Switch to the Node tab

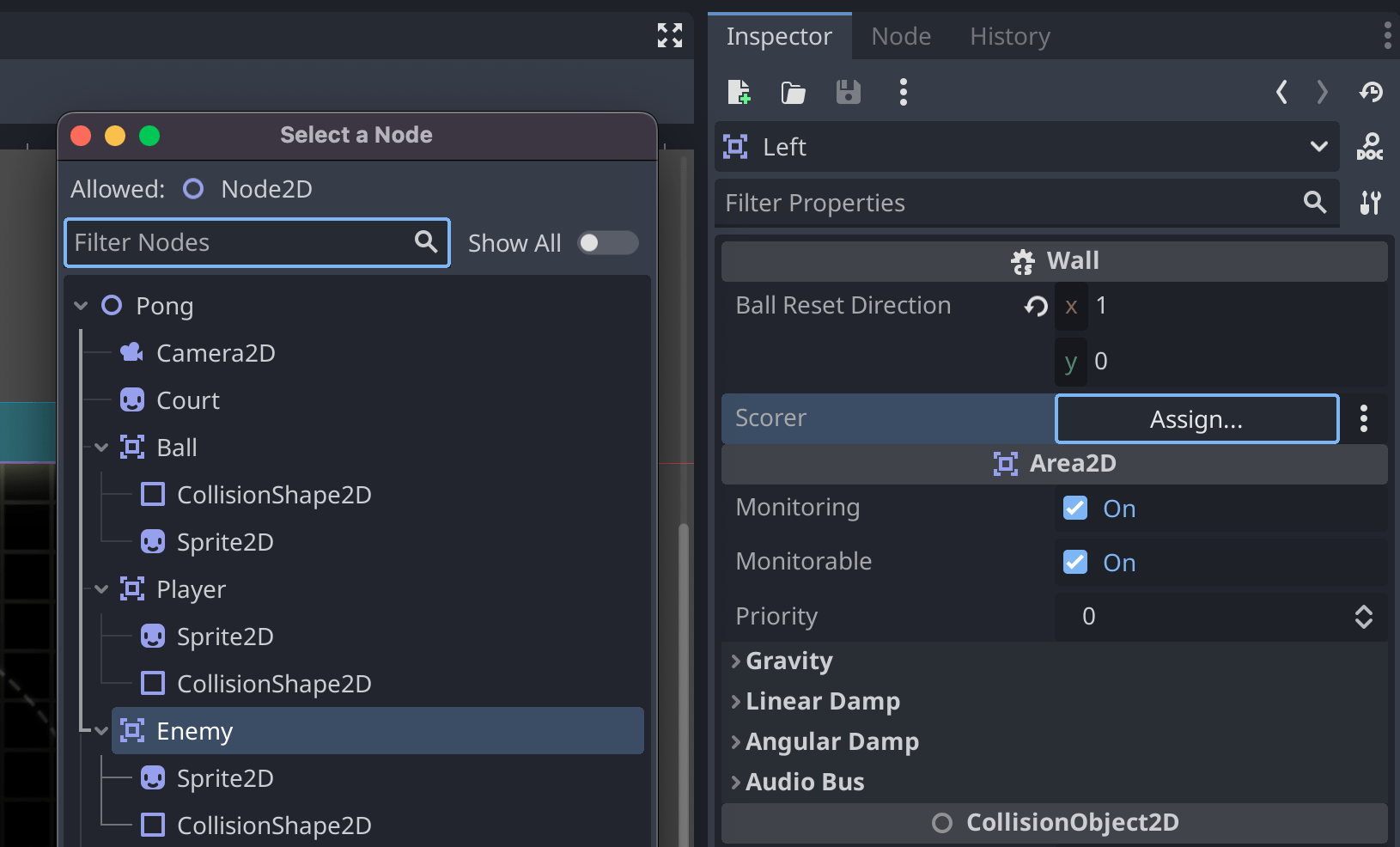click(901, 36)
